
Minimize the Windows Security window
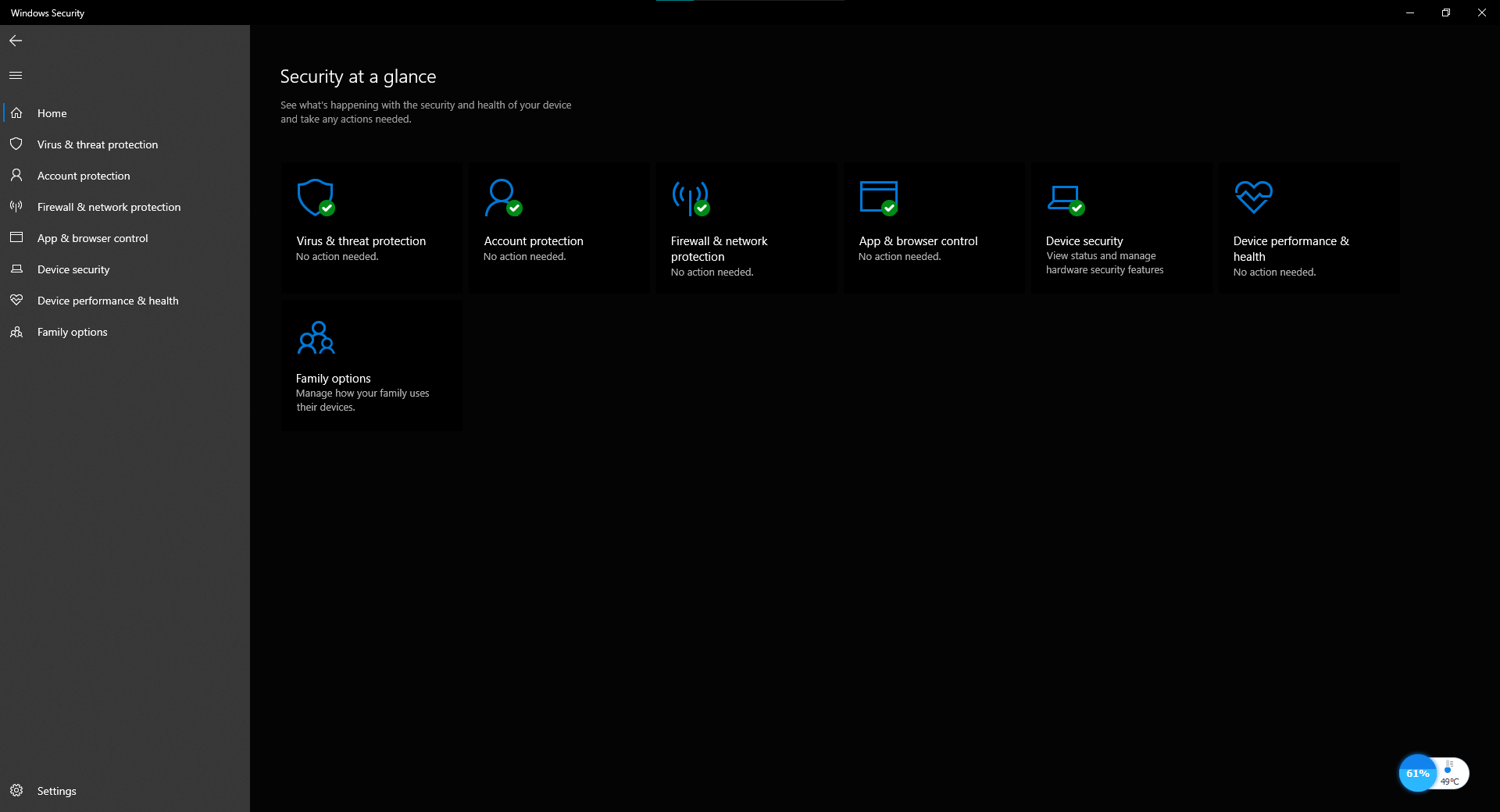click(1410, 12)
